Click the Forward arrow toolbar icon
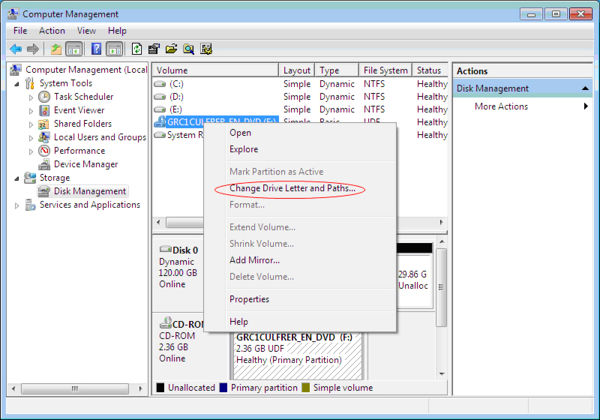600x420 pixels. tap(33, 49)
